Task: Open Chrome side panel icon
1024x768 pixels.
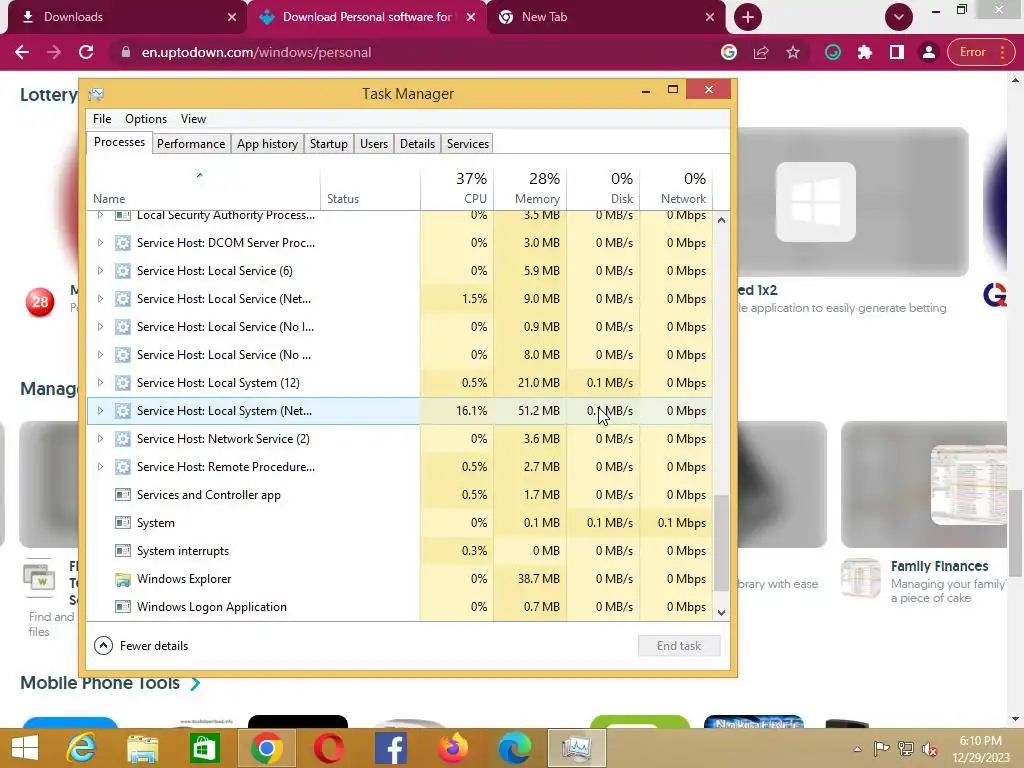Action: pyautogui.click(x=897, y=52)
